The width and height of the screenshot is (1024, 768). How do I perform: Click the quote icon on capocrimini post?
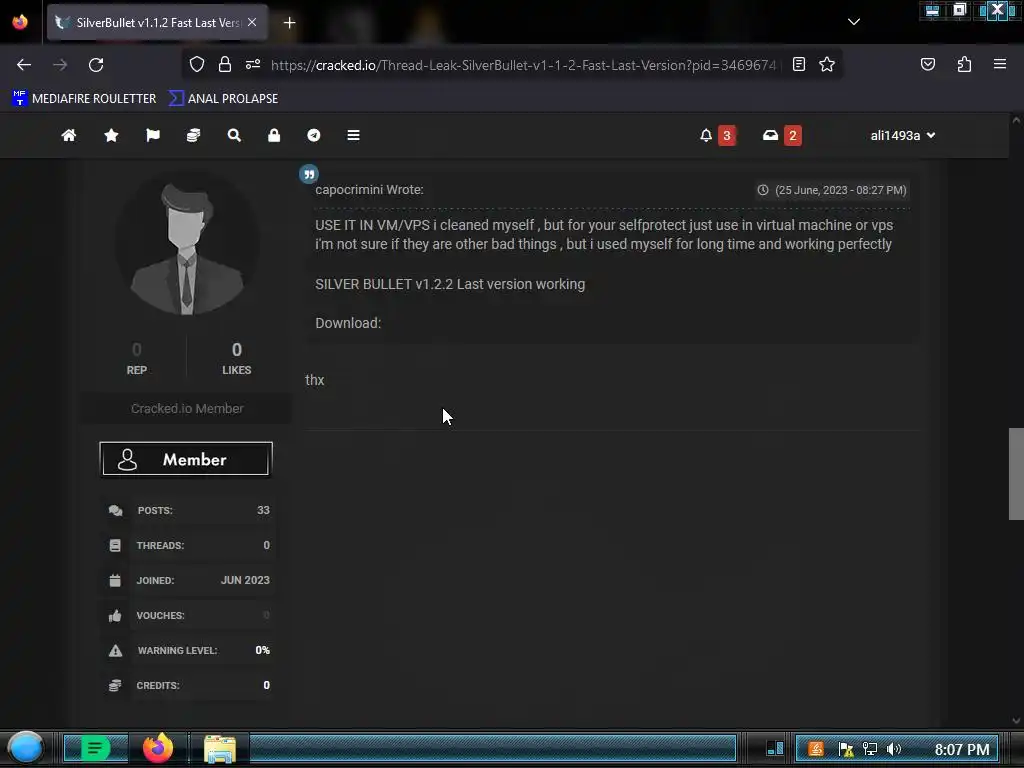point(309,174)
